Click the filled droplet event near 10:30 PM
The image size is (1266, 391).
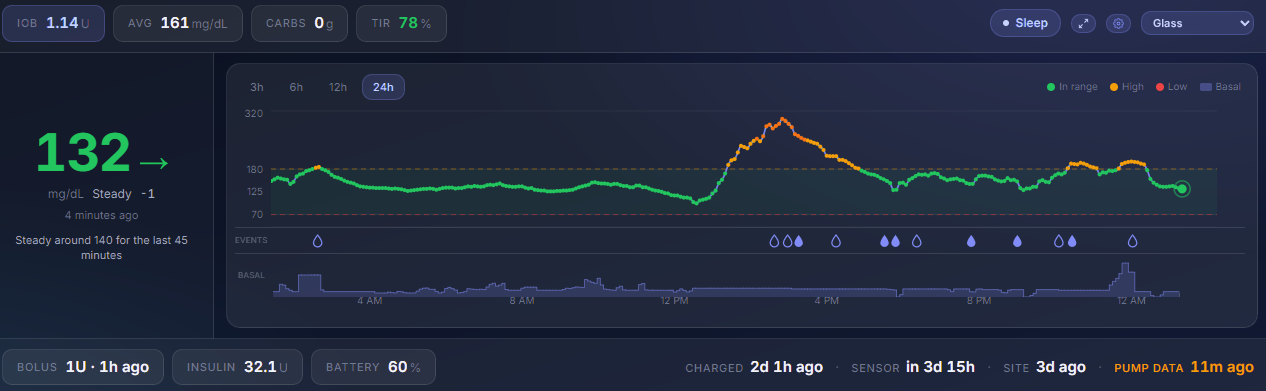(1072, 241)
